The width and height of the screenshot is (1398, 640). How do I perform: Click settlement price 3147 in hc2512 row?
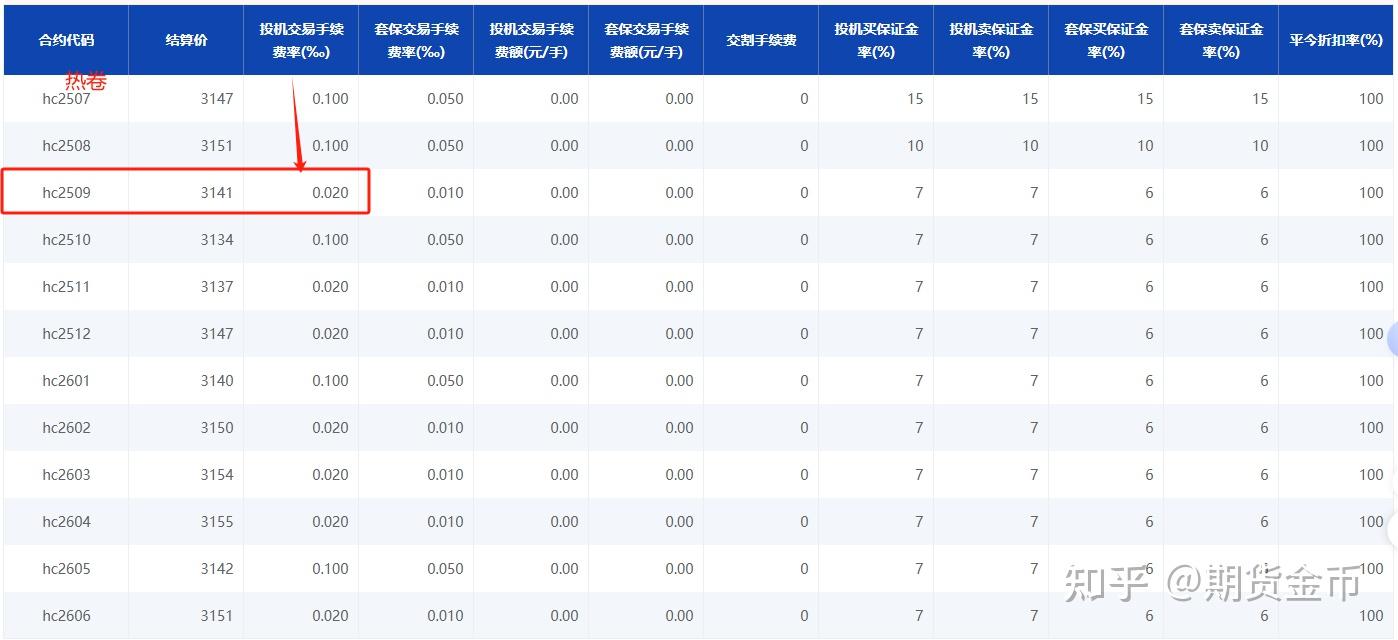[216, 334]
